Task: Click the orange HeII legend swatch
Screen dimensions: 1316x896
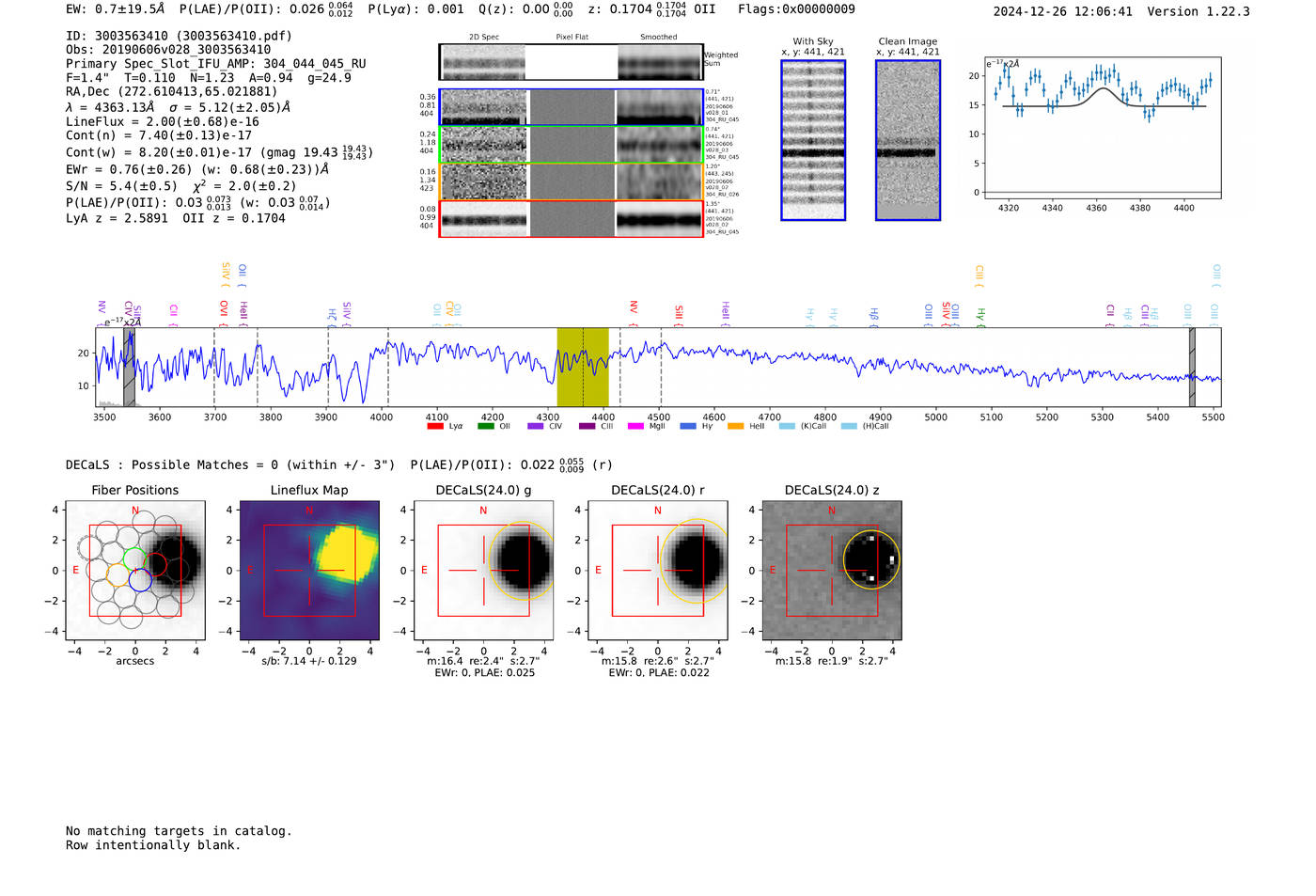Action: click(x=735, y=426)
